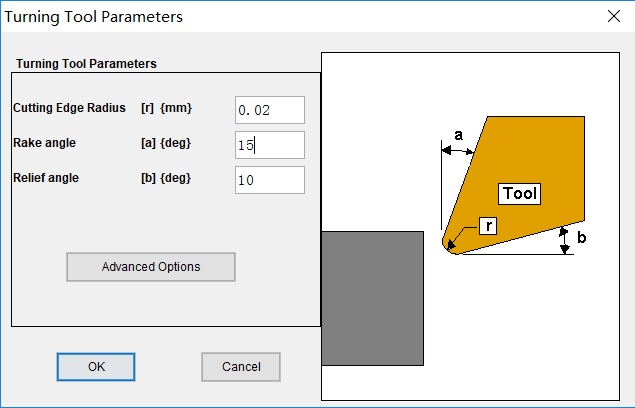The height and width of the screenshot is (408, 635).
Task: Close the Turning Tool Parameters dialog
Action: pos(613,16)
